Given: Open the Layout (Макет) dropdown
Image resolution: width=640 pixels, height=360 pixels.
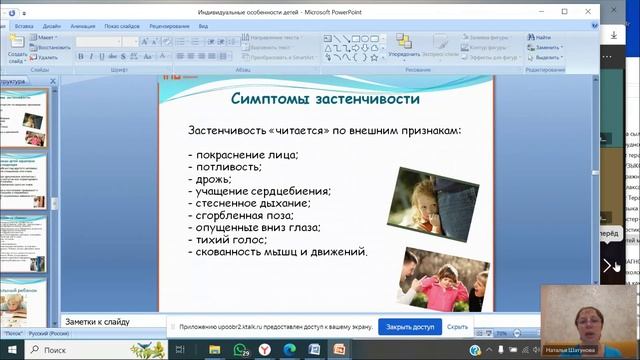Looking at the screenshot, I should coord(44,37).
